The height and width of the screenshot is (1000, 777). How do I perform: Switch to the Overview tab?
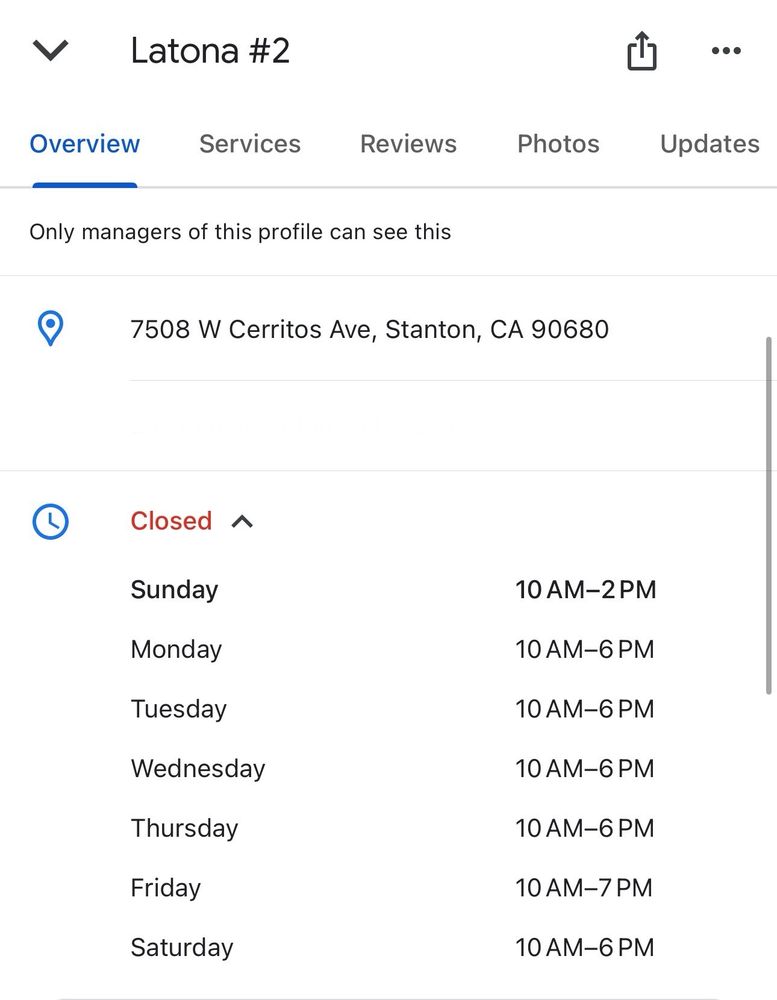pyautogui.click(x=85, y=144)
